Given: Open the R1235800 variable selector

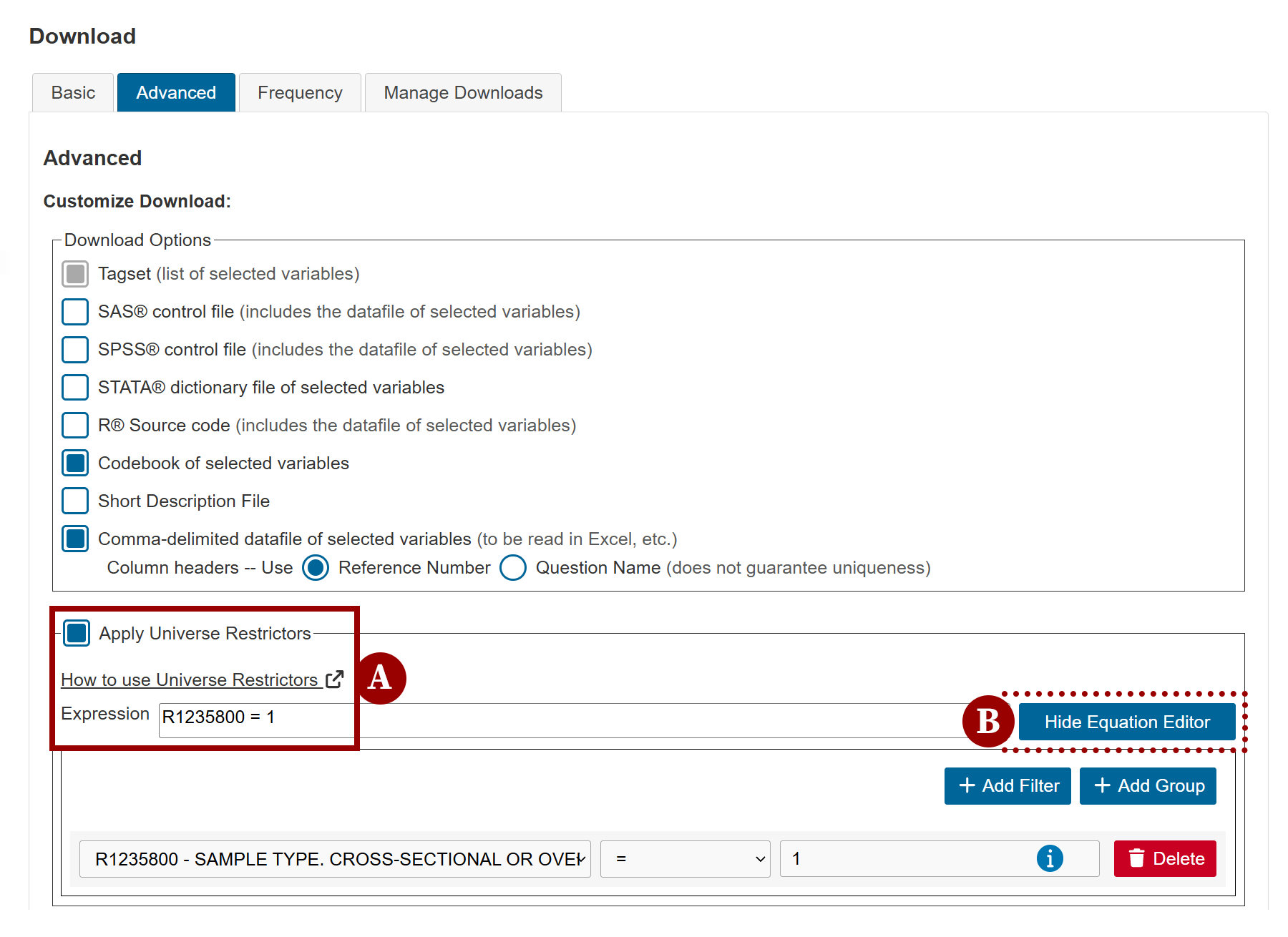Looking at the screenshot, I should (335, 859).
